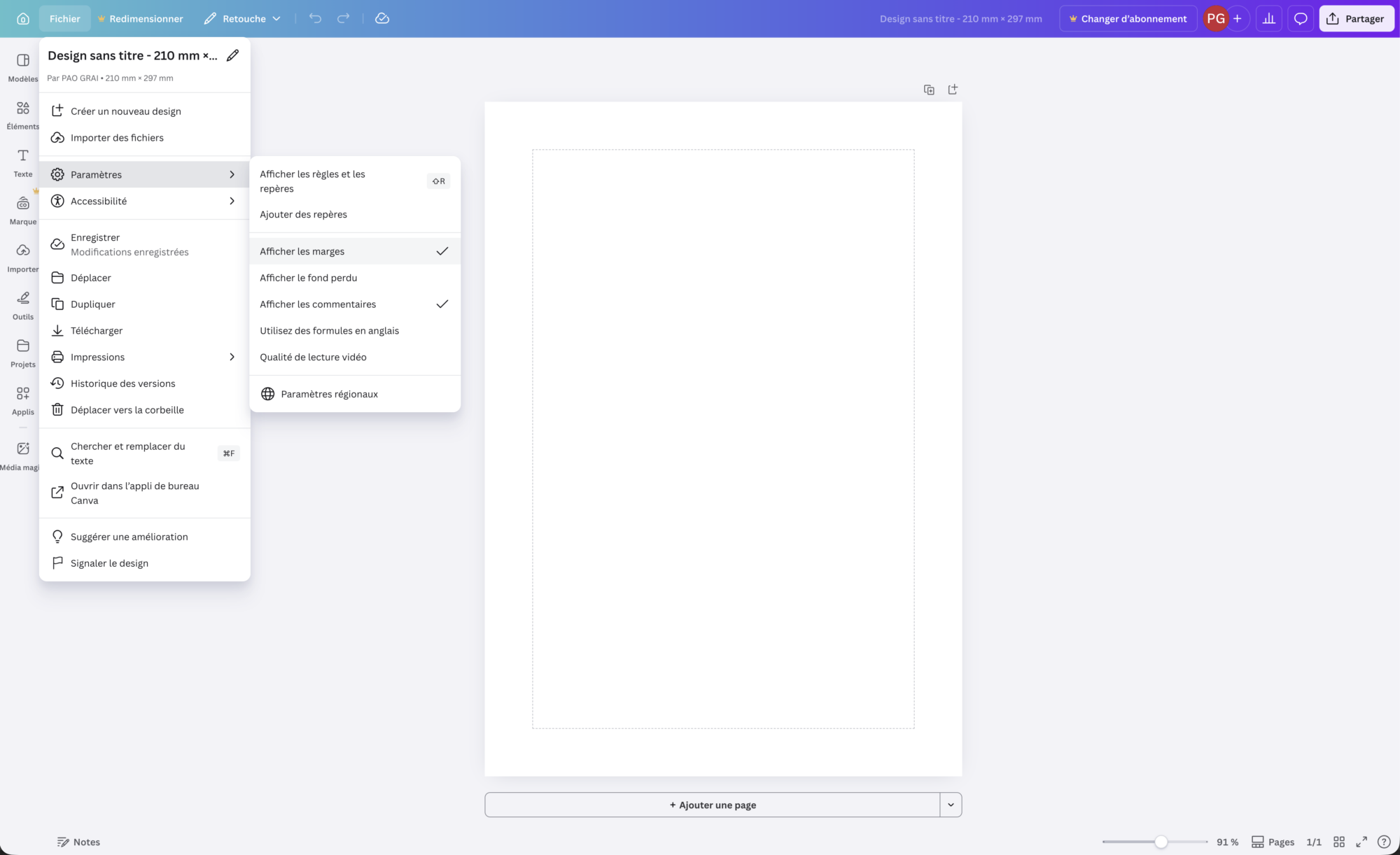This screenshot has width=1400, height=855.
Task: Select Télécharger from the file menu
Action: pos(97,330)
